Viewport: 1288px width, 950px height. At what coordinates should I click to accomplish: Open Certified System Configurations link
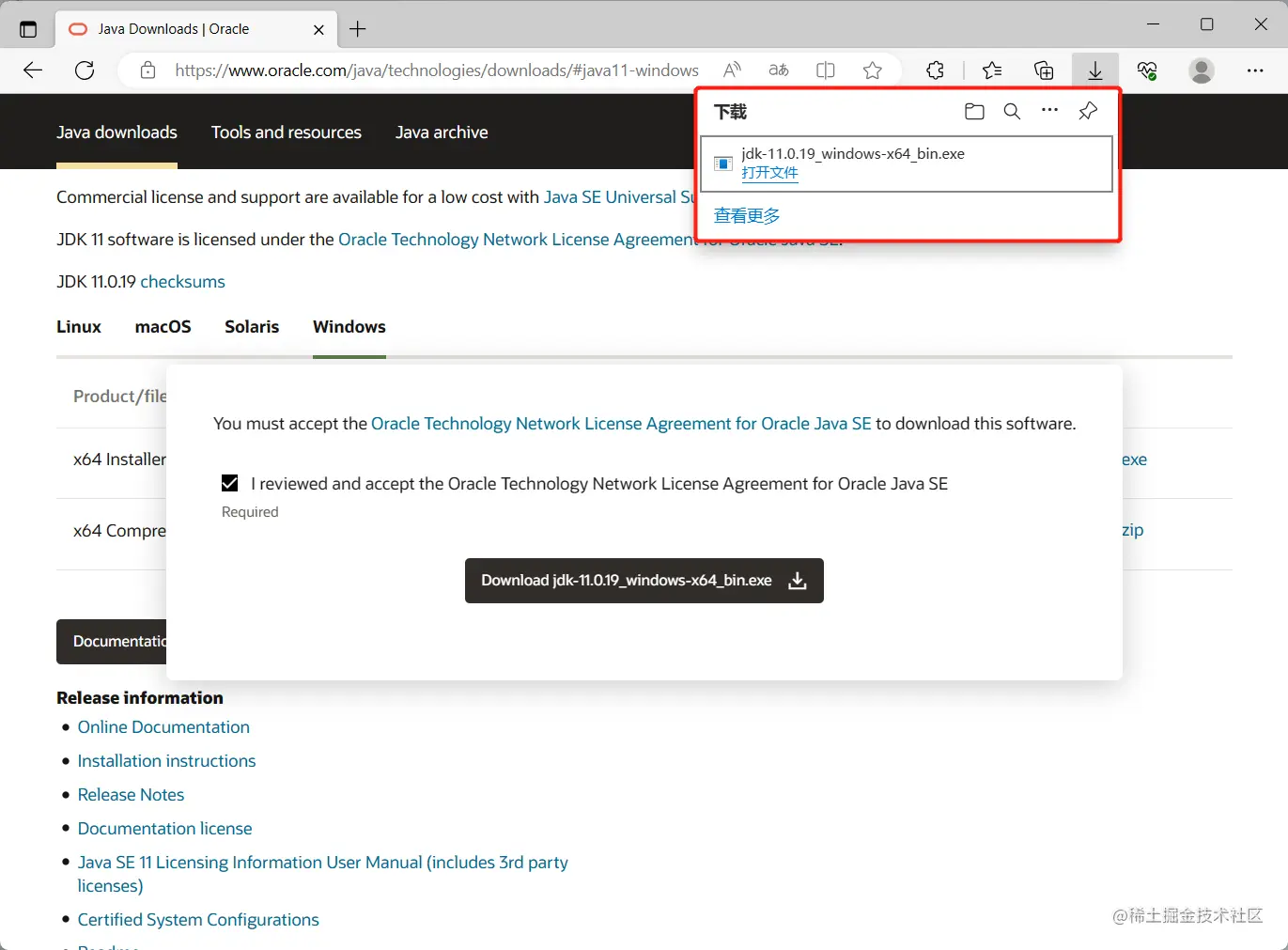(198, 920)
